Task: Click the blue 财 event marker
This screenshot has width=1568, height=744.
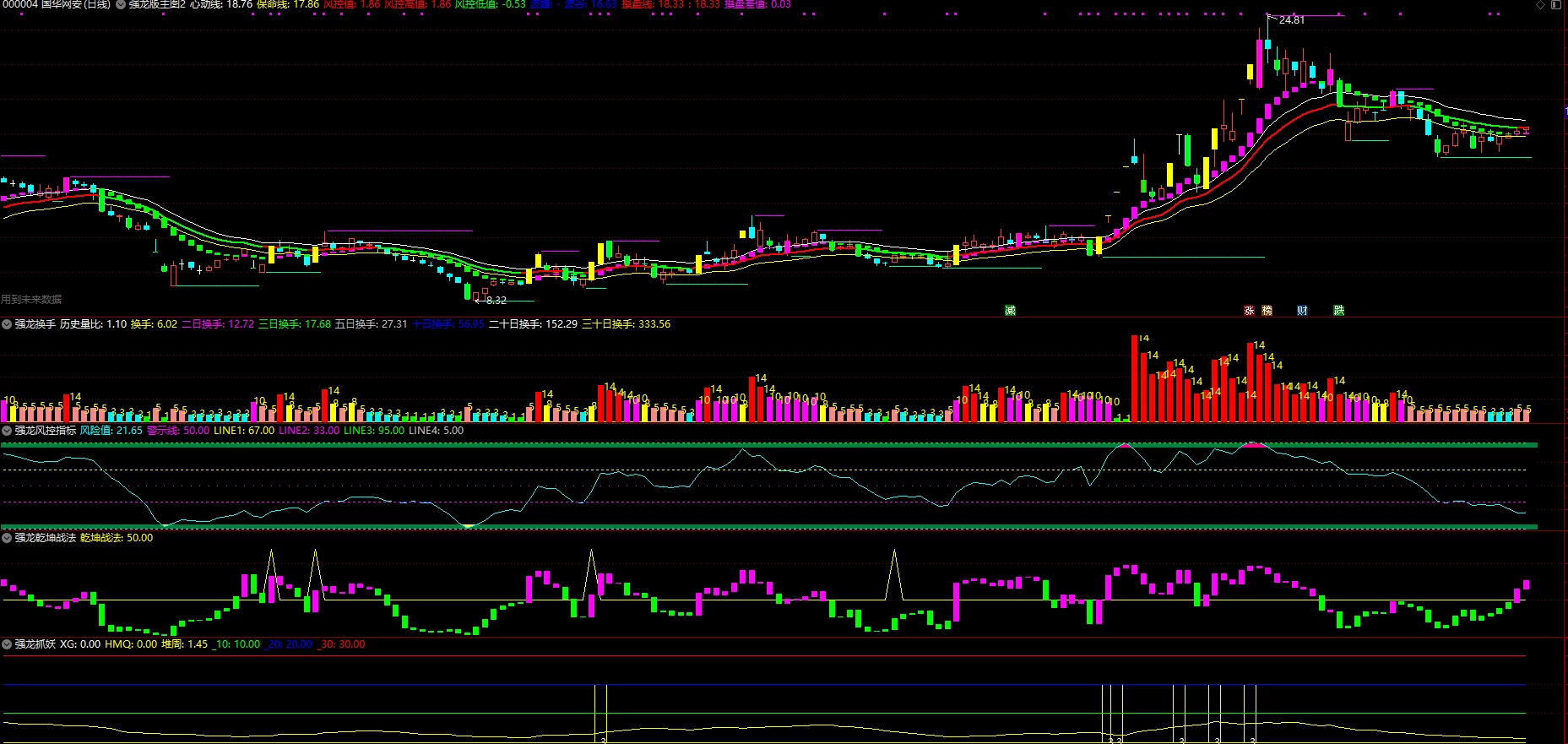Action: (1302, 311)
